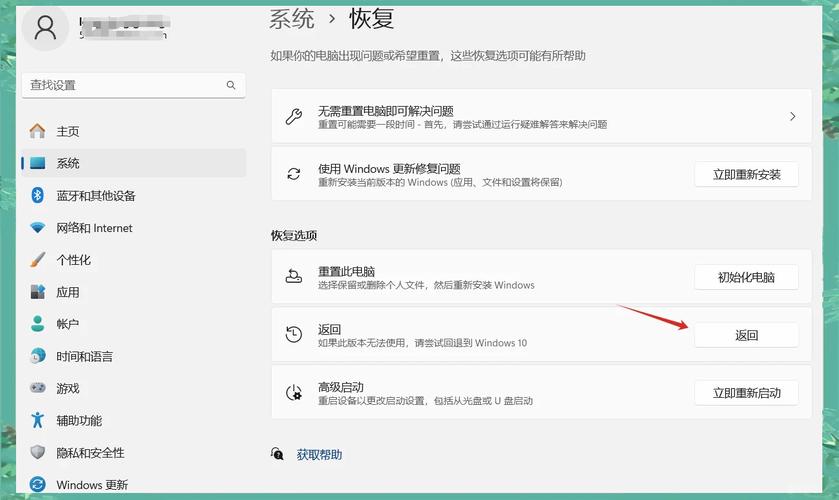Open 时间和语言 settings
Image resolution: width=839 pixels, height=500 pixels.
(134, 356)
